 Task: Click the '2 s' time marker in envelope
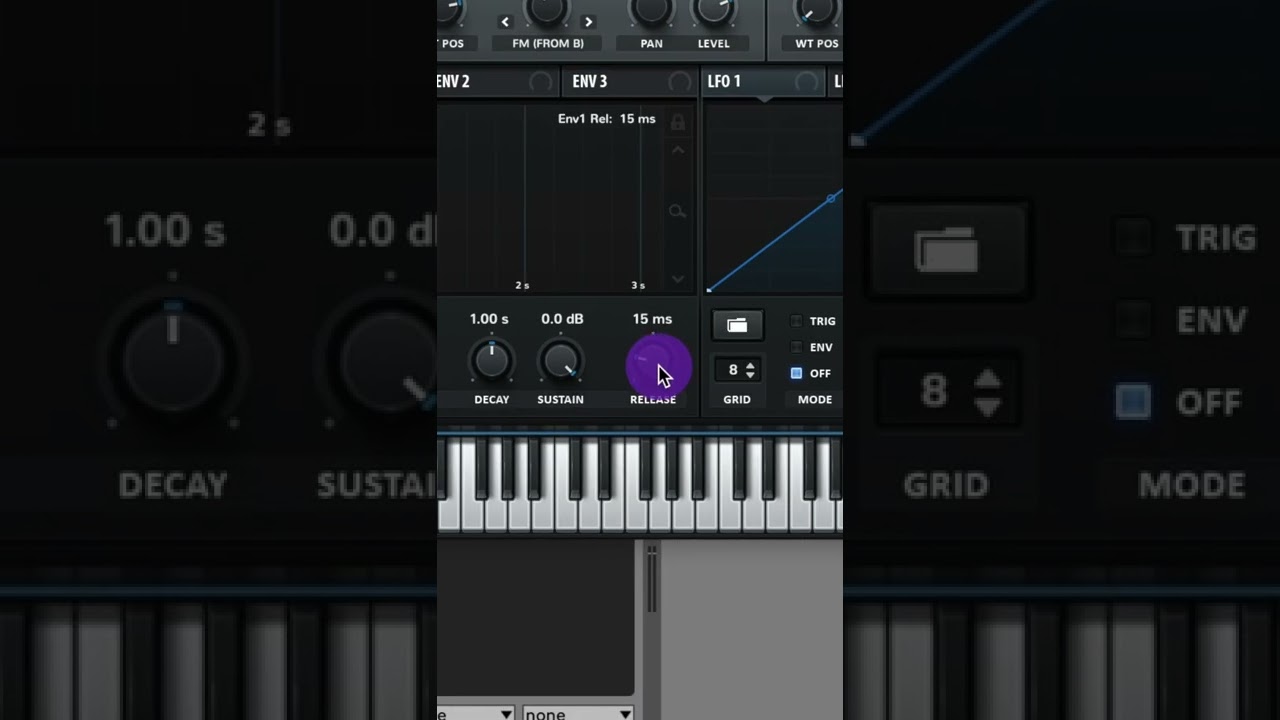[x=522, y=285]
